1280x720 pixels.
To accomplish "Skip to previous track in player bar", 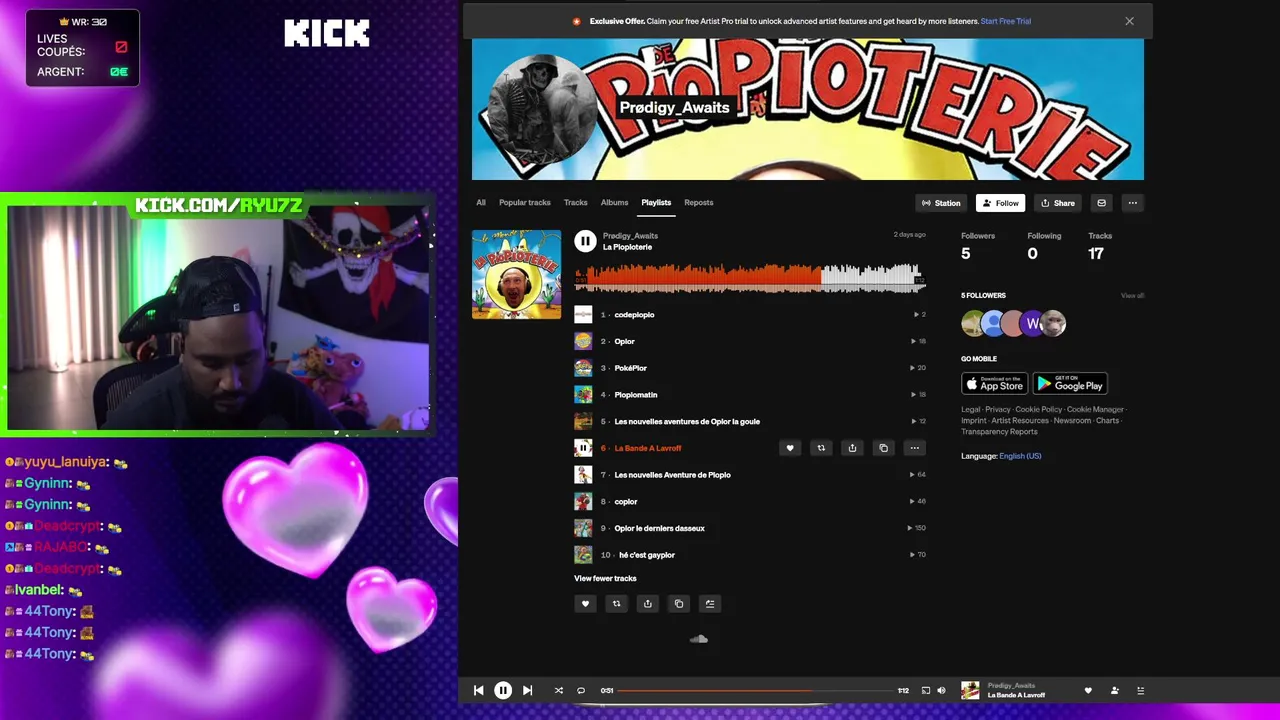I will (479, 690).
